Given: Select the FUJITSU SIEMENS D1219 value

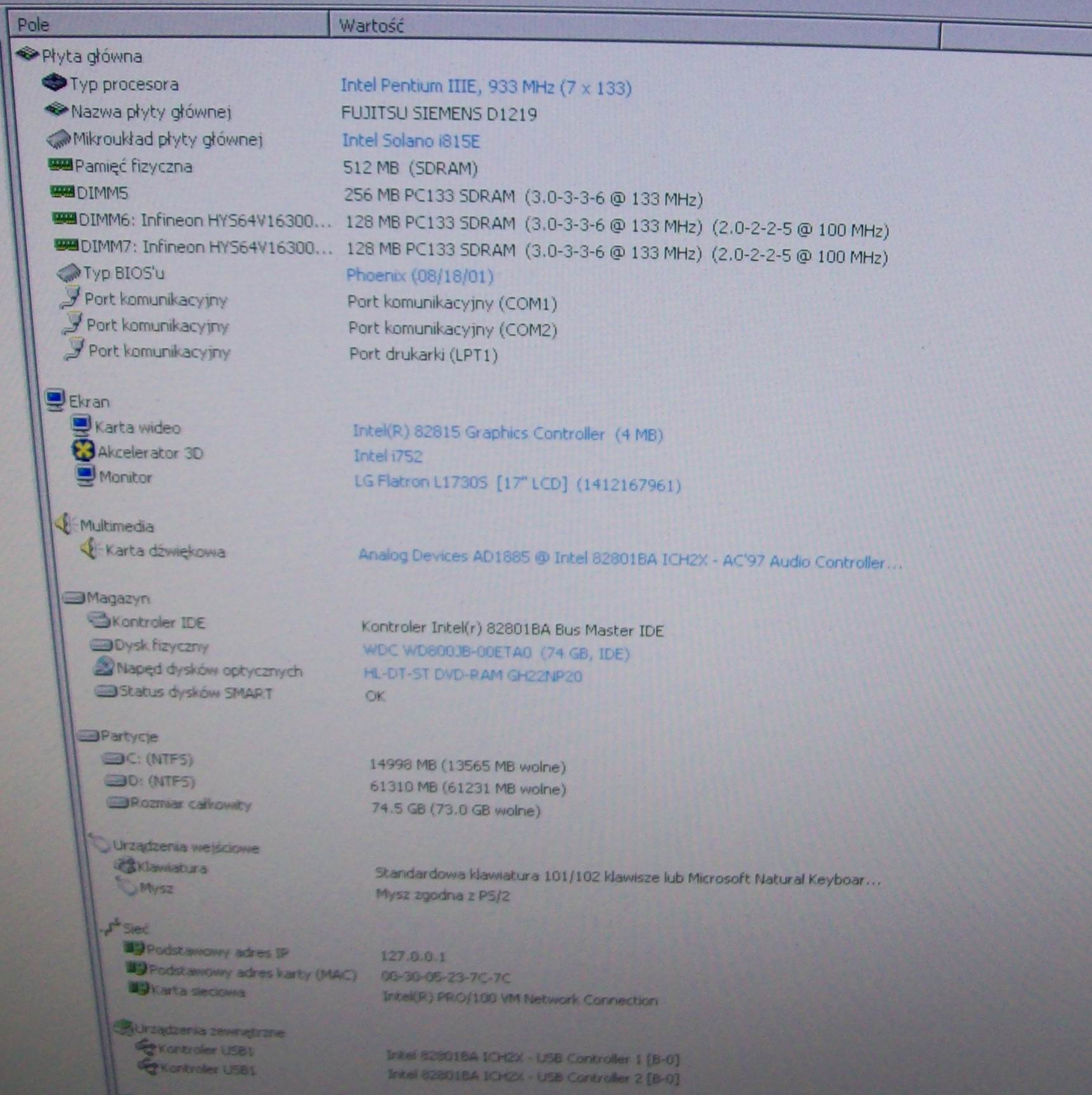Looking at the screenshot, I should coord(439,113).
